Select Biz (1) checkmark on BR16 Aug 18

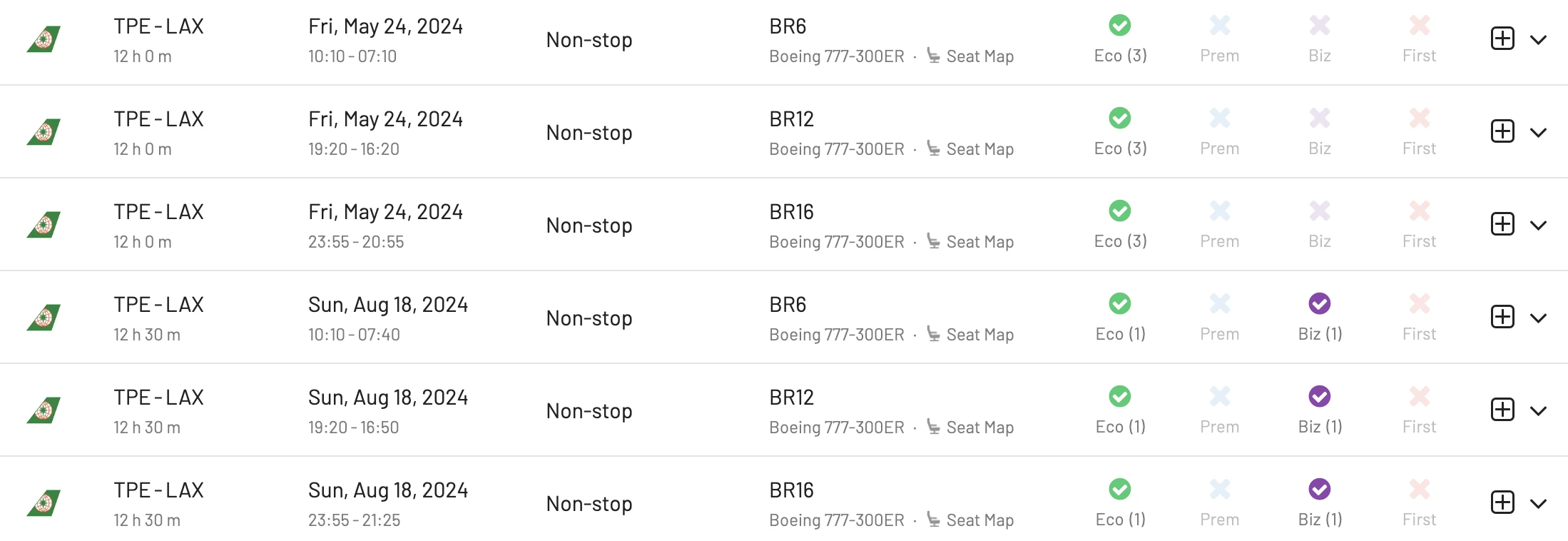1320,489
